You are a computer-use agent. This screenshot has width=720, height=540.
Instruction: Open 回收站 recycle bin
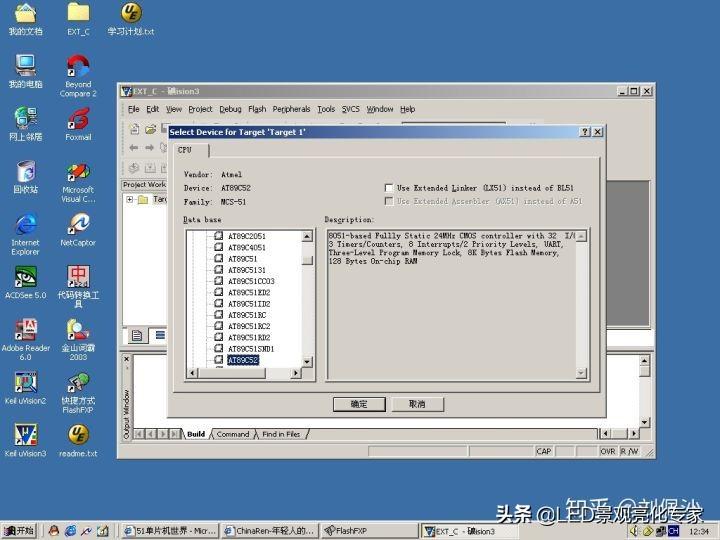tap(26, 177)
